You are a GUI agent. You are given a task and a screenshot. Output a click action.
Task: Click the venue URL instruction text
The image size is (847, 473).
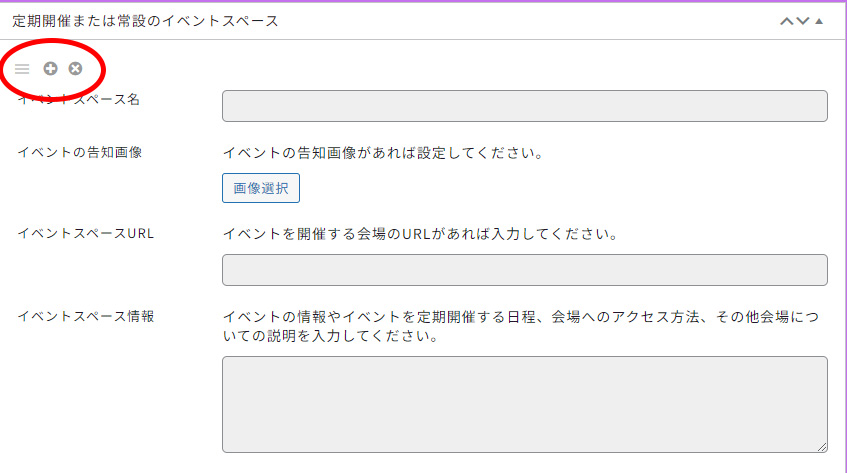coord(420,235)
